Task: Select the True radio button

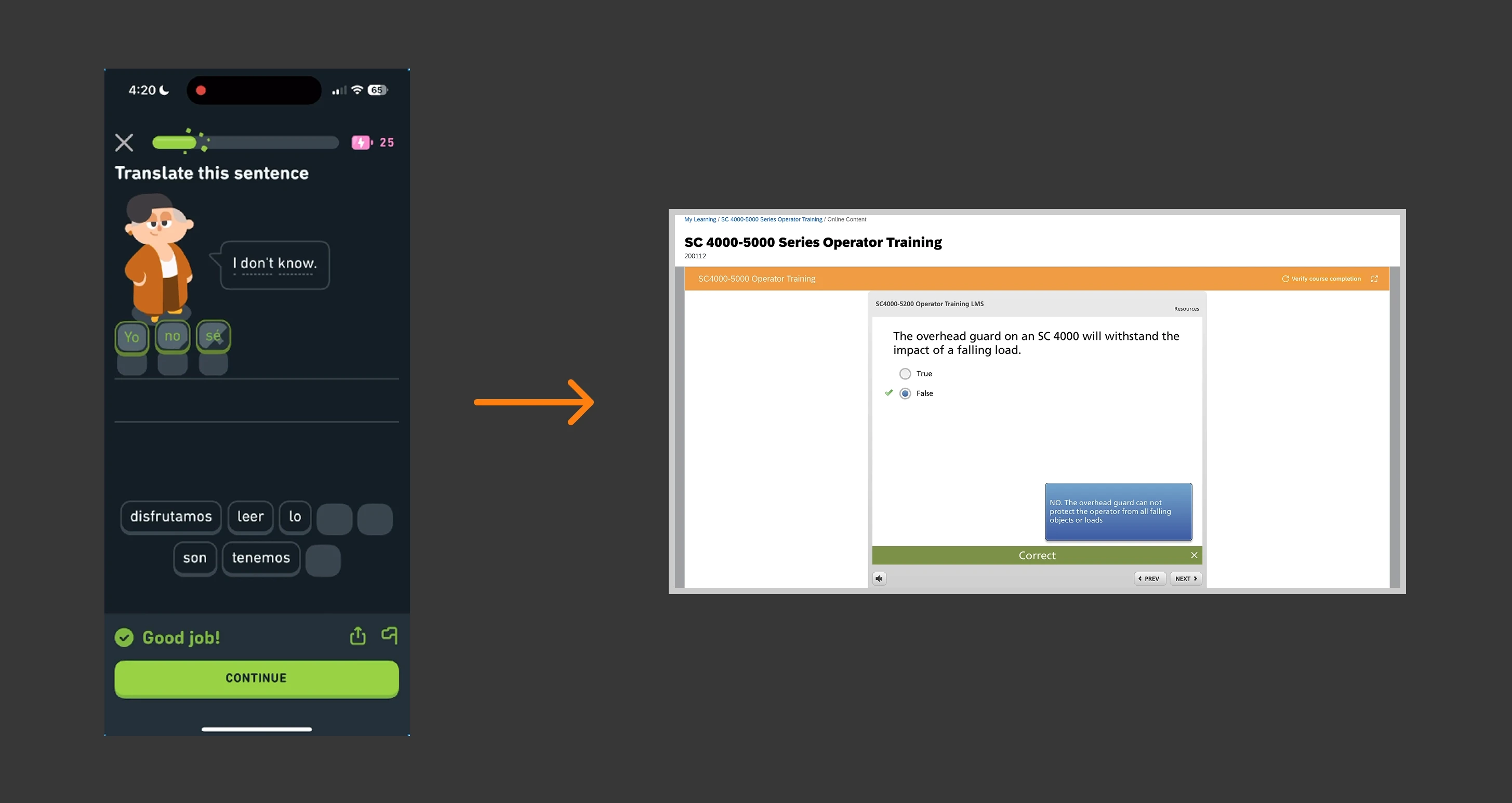Action: coord(905,374)
